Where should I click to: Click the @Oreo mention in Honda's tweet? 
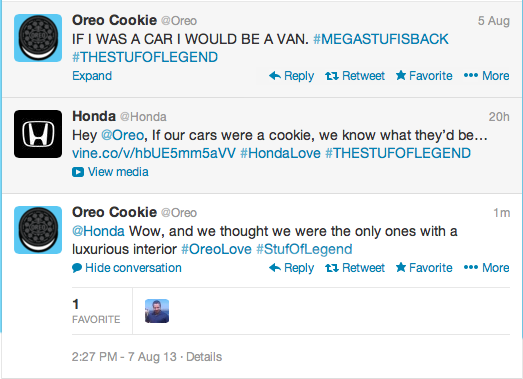tap(122, 135)
